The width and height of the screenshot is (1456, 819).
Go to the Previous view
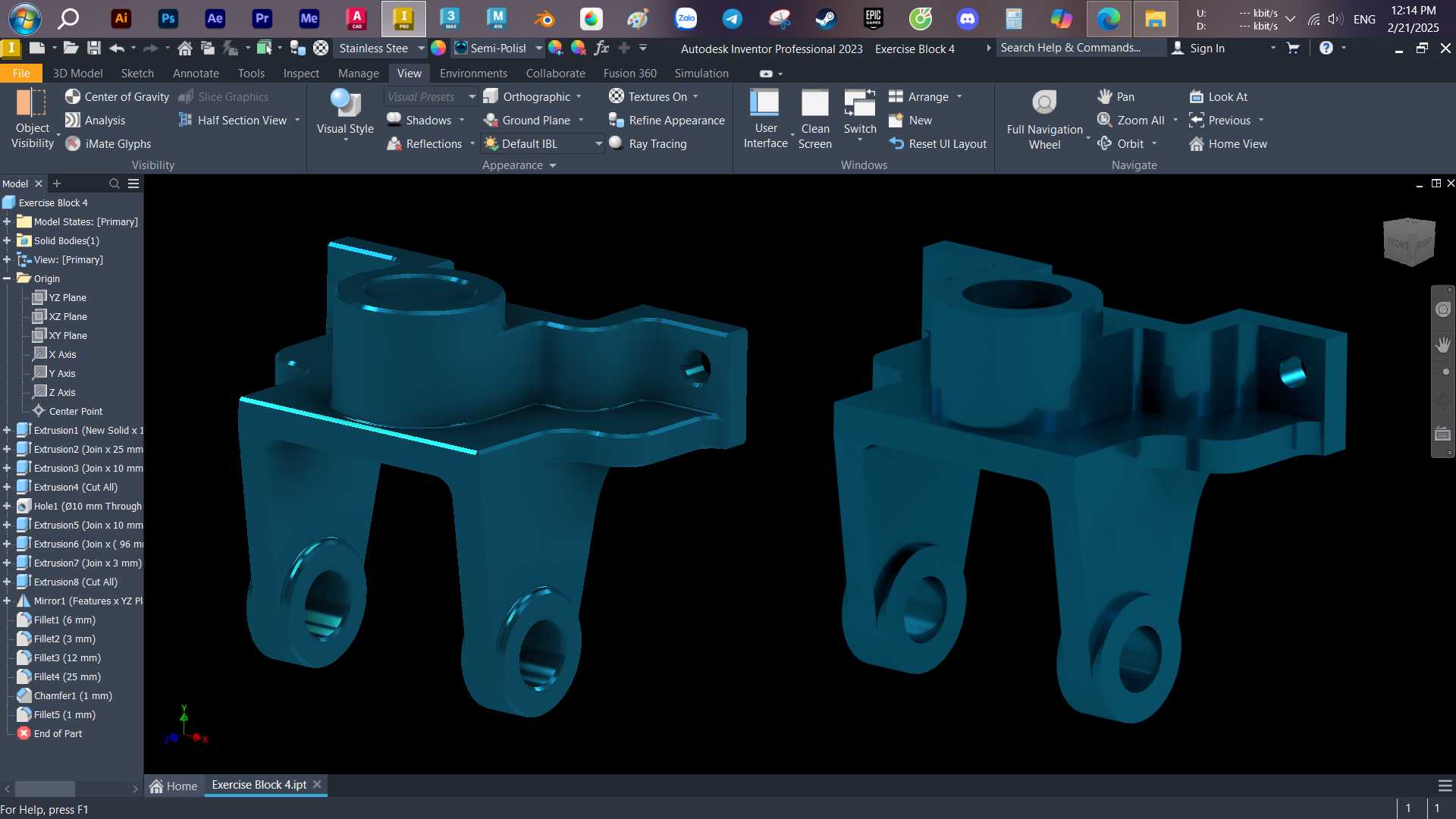pyautogui.click(x=1219, y=120)
